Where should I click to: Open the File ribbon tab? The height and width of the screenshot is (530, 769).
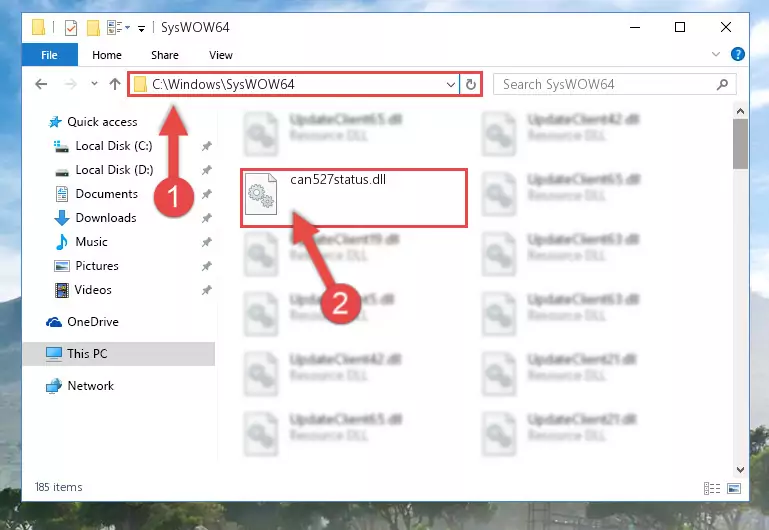(x=50, y=55)
